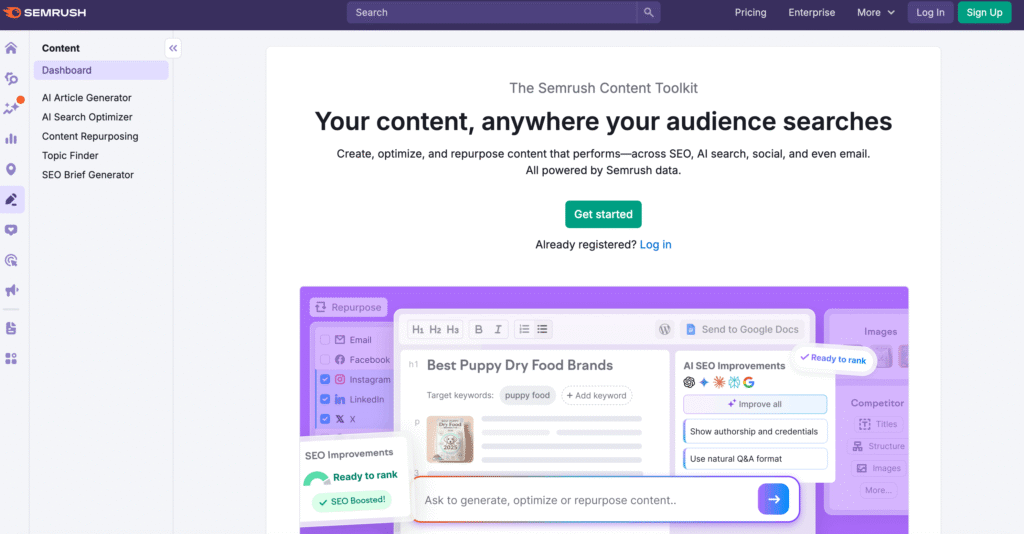Open the Local map pin icon

[11, 169]
